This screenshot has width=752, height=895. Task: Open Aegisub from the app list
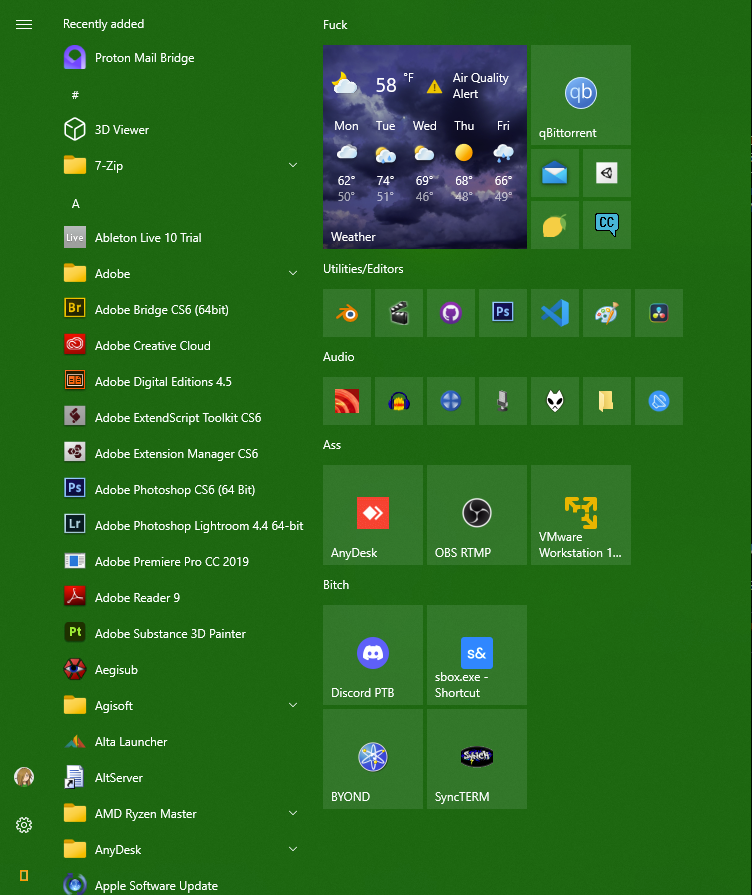[x=183, y=670]
